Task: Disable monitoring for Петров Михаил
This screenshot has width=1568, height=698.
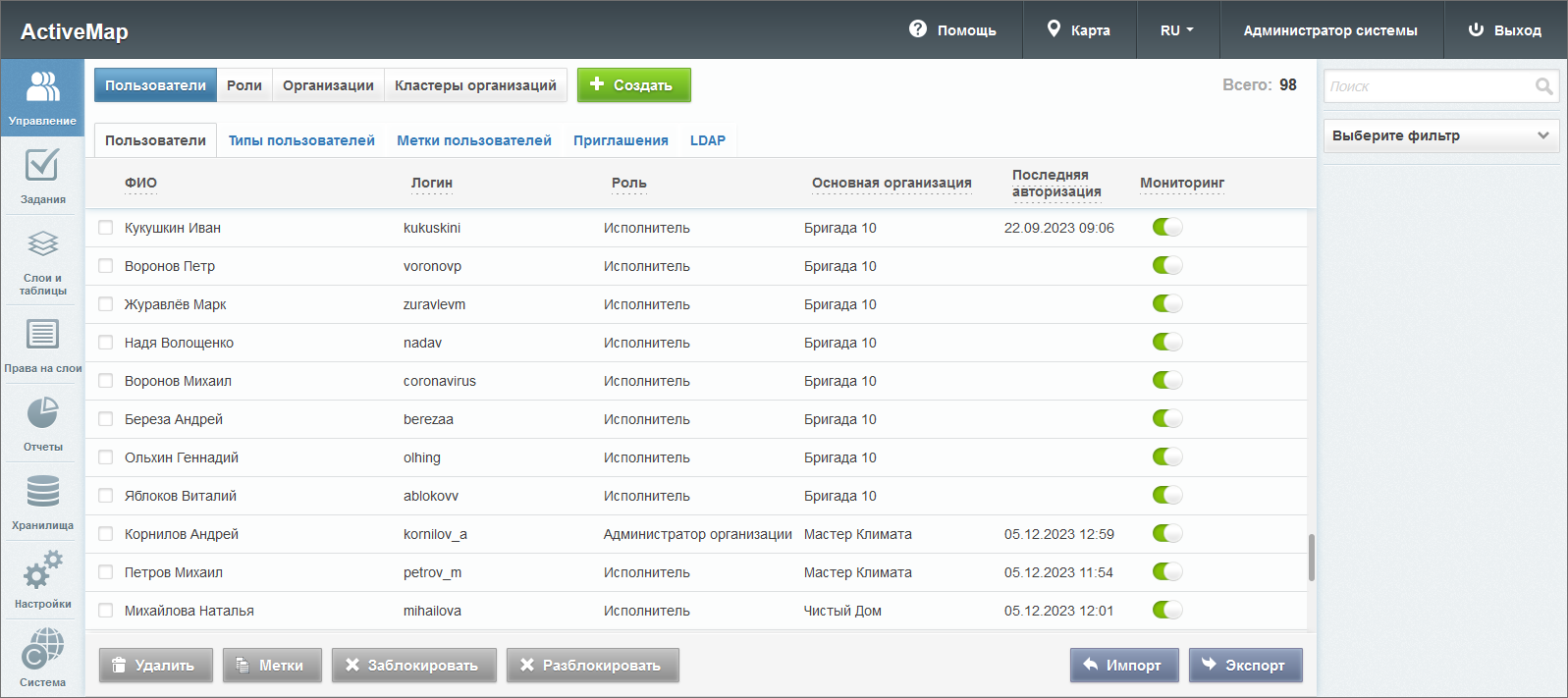Action: (1166, 572)
